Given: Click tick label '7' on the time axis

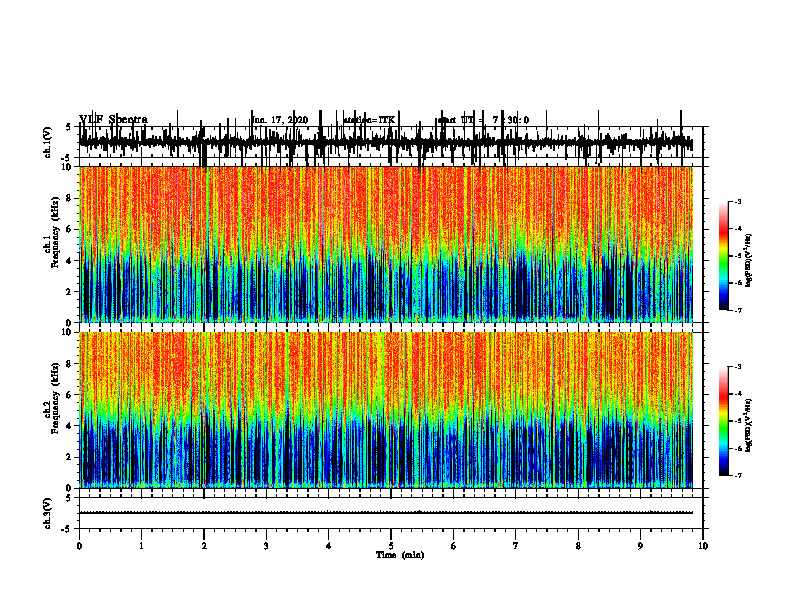Looking at the screenshot, I should 516,546.
